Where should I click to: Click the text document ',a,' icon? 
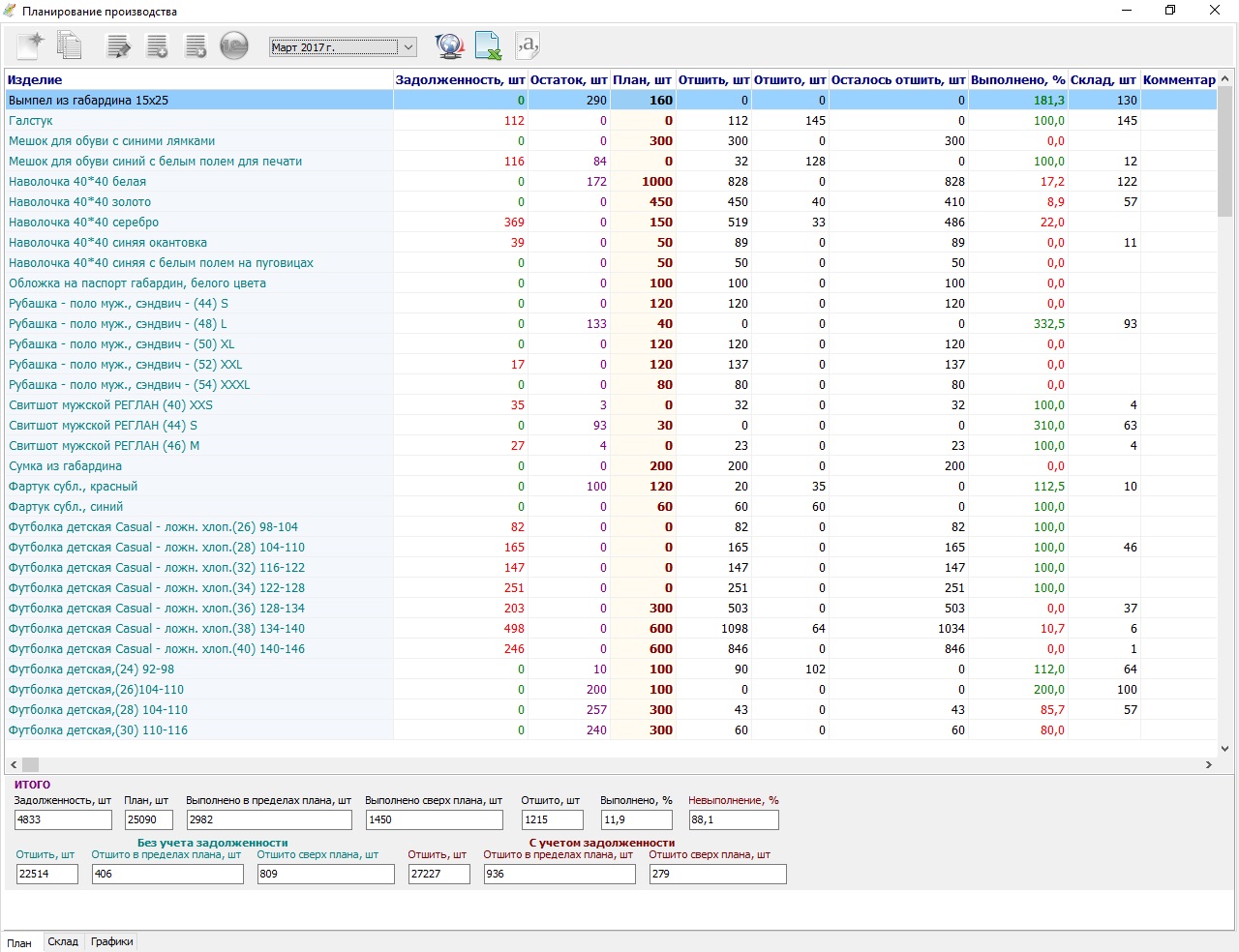[527, 45]
